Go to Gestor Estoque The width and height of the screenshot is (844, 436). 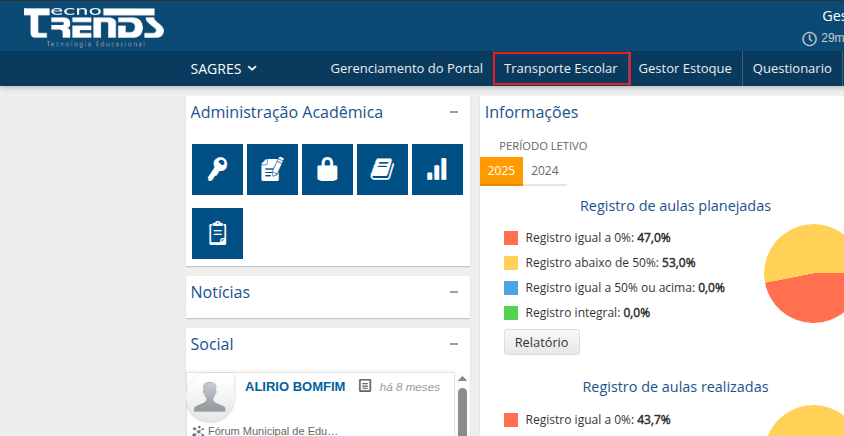coord(685,69)
